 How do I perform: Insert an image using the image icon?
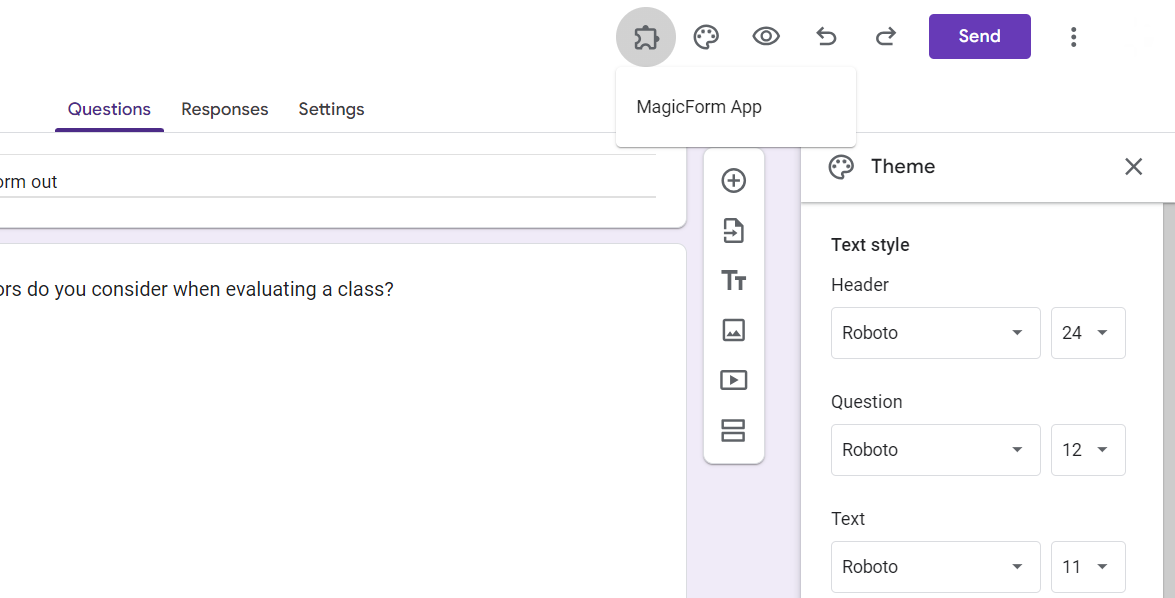734,330
